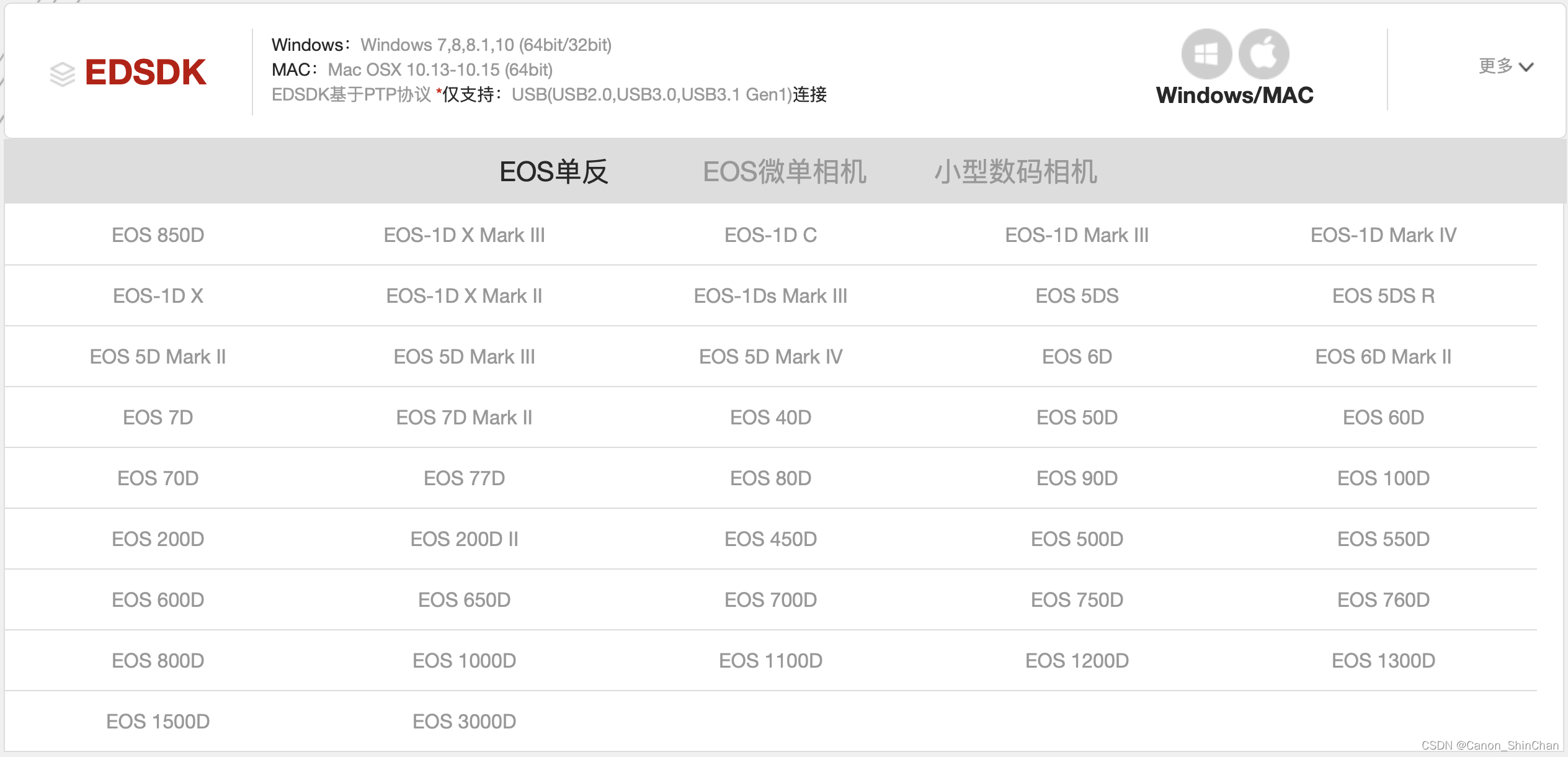Select the EOS 850D camera entry
This screenshot has height=757, width=1568.
158,235
